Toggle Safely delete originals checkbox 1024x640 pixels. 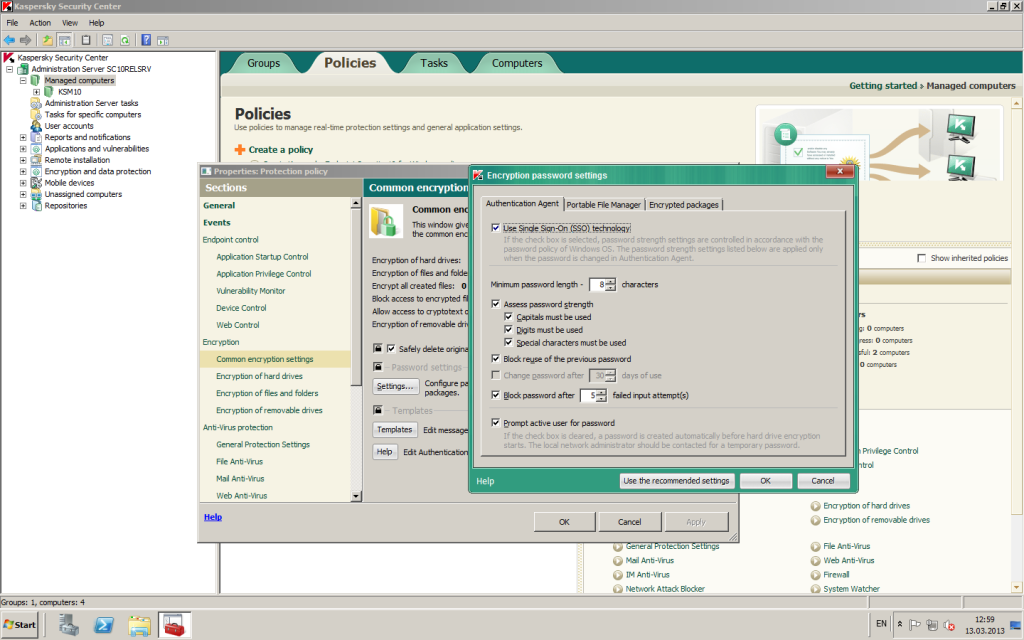coord(391,349)
